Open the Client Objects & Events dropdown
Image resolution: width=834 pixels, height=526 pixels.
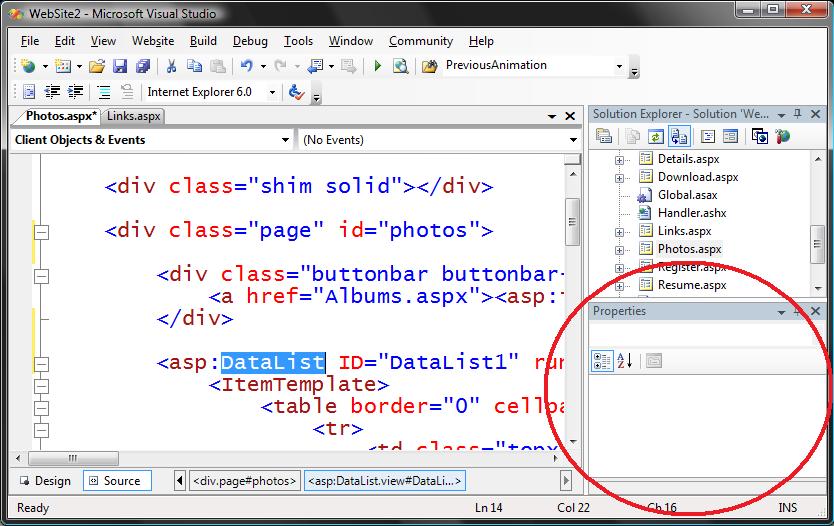[285, 140]
